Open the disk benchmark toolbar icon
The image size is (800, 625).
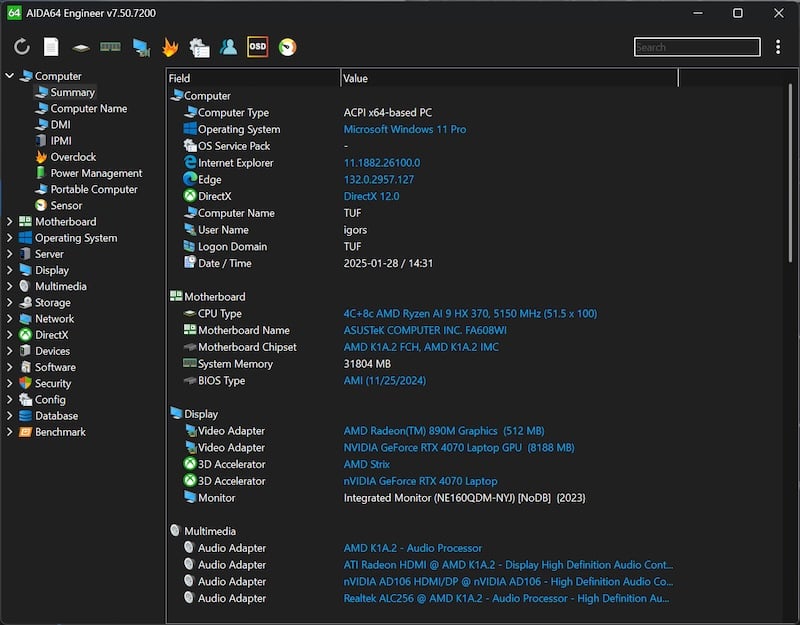[81, 48]
